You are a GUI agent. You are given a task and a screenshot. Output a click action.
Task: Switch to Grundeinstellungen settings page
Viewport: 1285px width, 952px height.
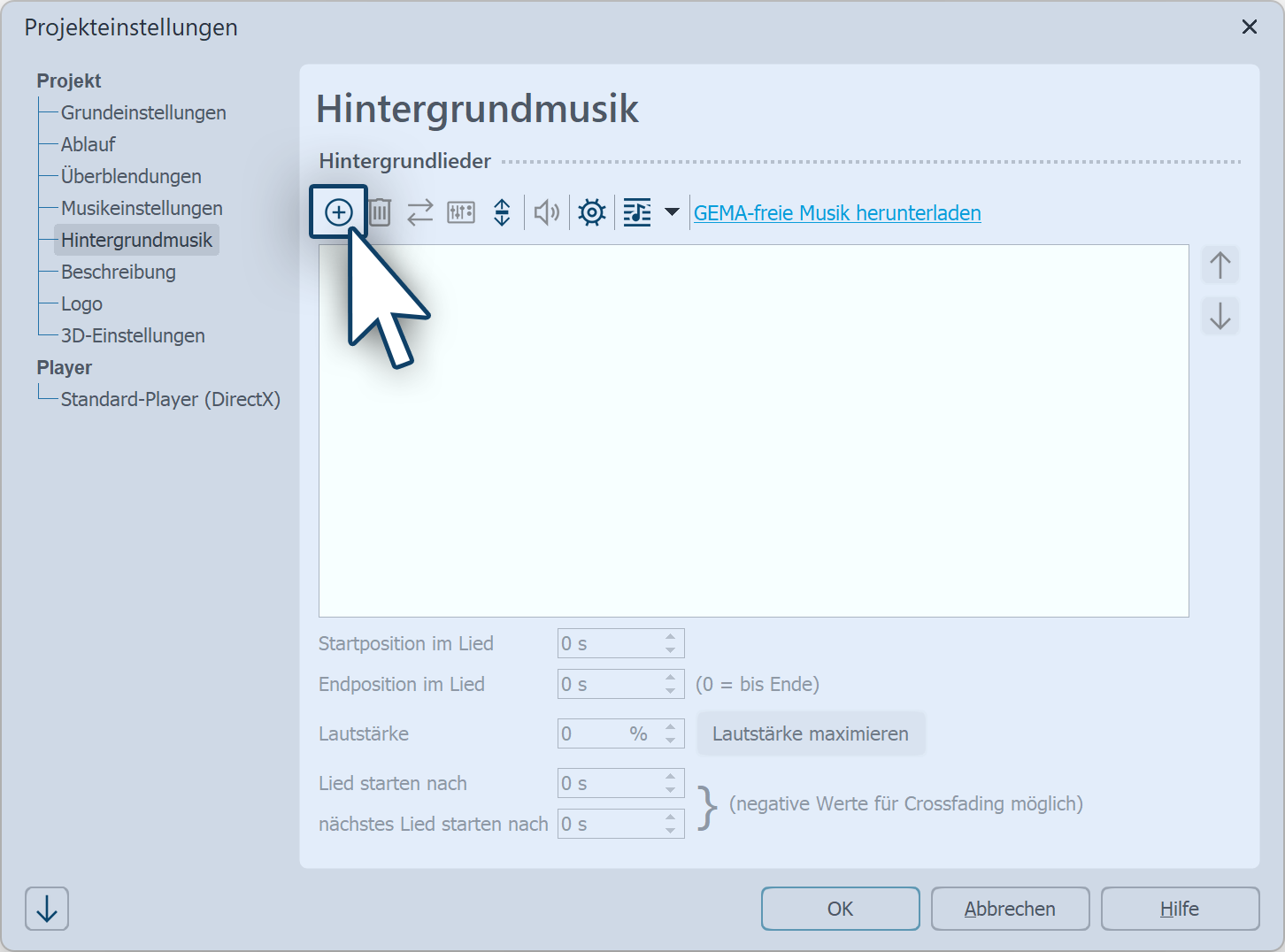coord(143,112)
